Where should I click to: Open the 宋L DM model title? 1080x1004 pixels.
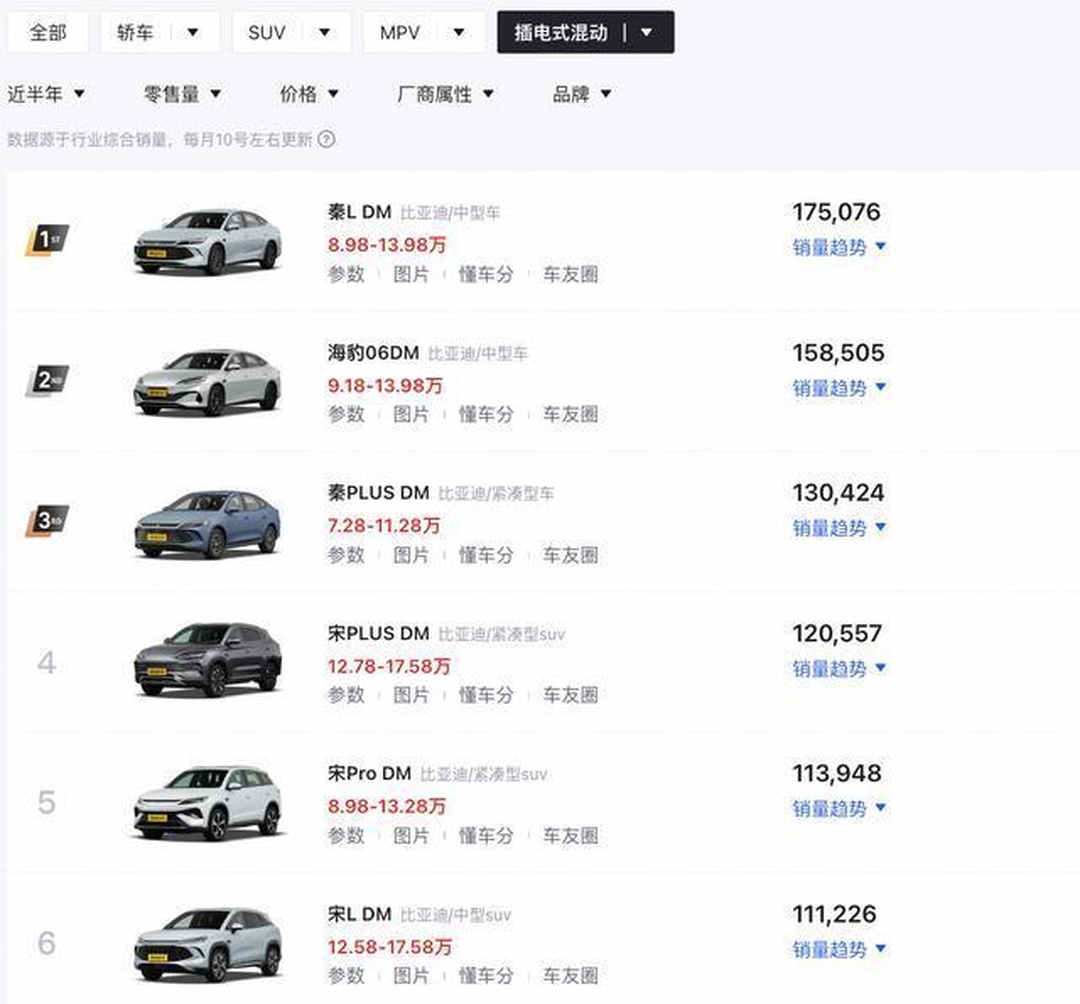pyautogui.click(x=360, y=914)
